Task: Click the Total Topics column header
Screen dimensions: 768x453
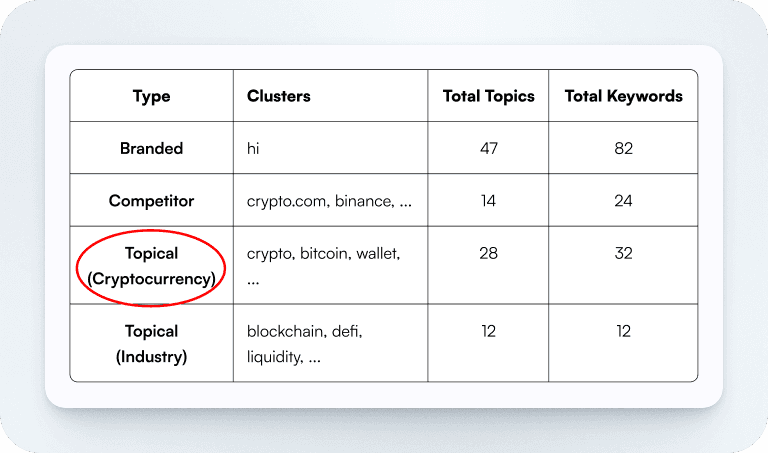Action: 488,97
